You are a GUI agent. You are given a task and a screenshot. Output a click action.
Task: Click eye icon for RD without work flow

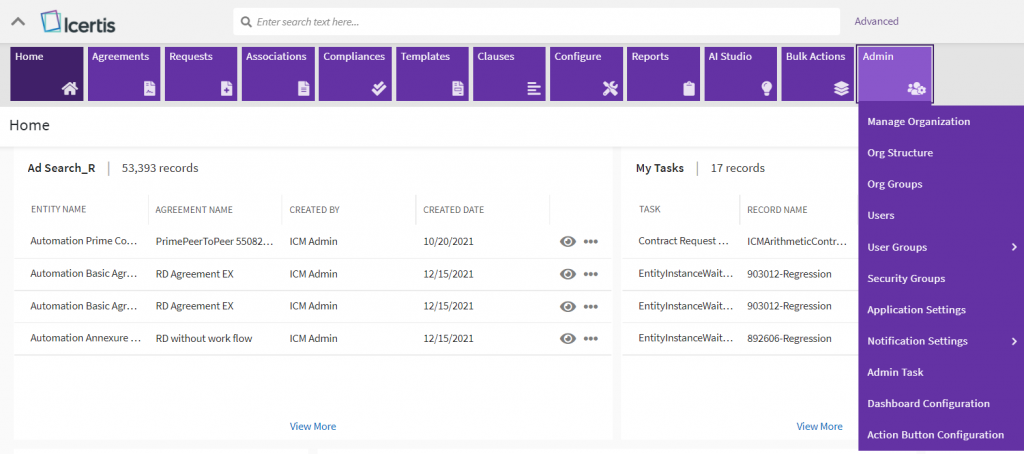(x=568, y=339)
